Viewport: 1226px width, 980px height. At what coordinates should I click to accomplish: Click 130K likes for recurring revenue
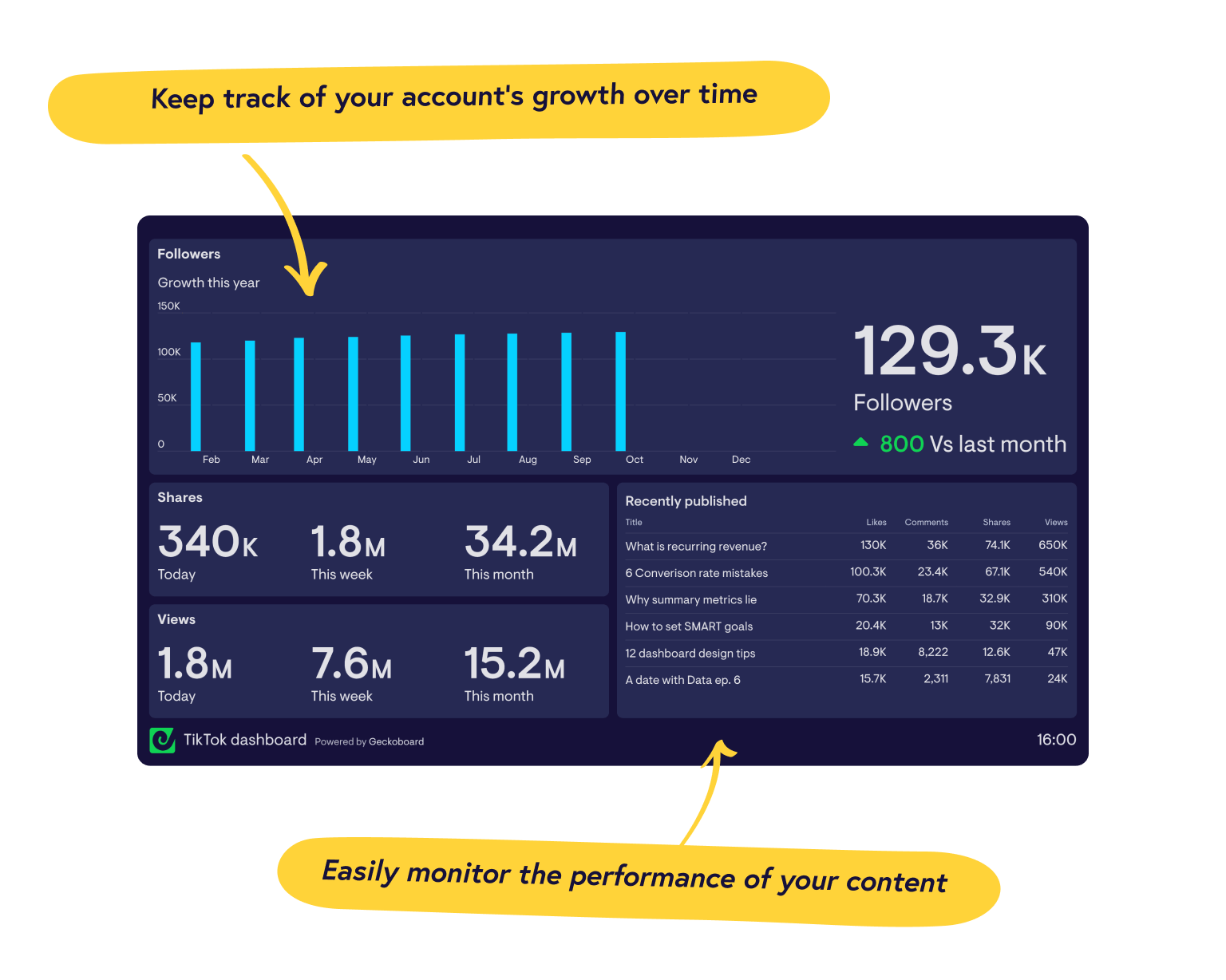[873, 545]
